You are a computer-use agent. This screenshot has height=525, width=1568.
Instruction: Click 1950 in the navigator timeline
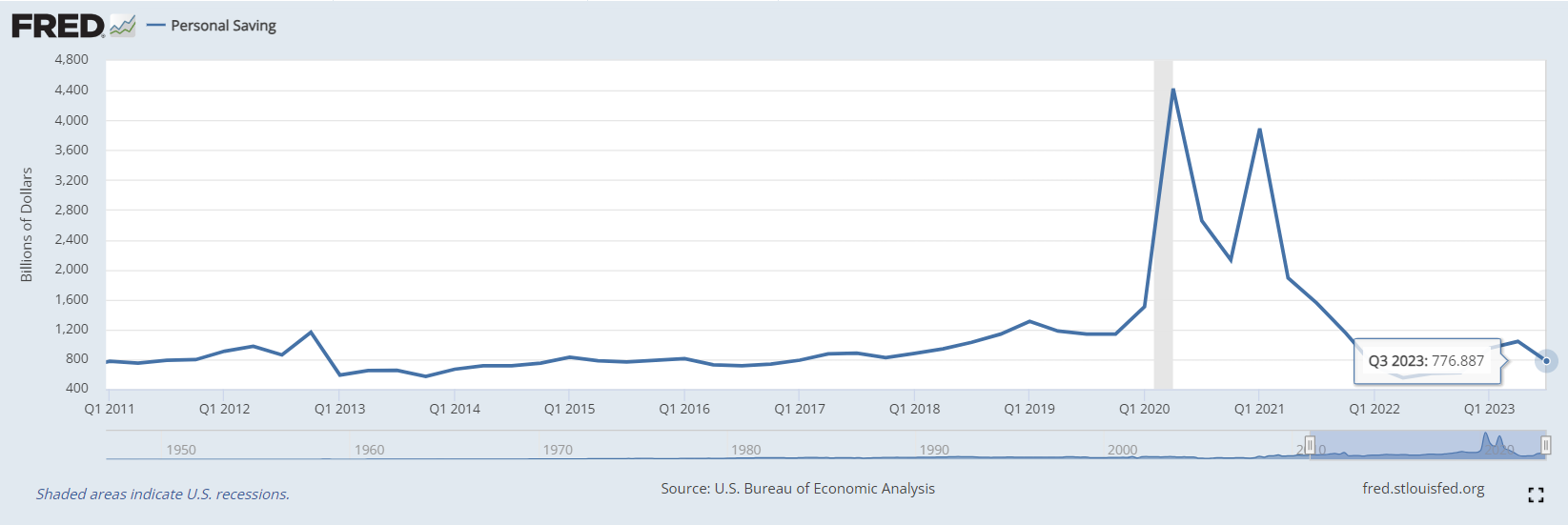pyautogui.click(x=181, y=450)
